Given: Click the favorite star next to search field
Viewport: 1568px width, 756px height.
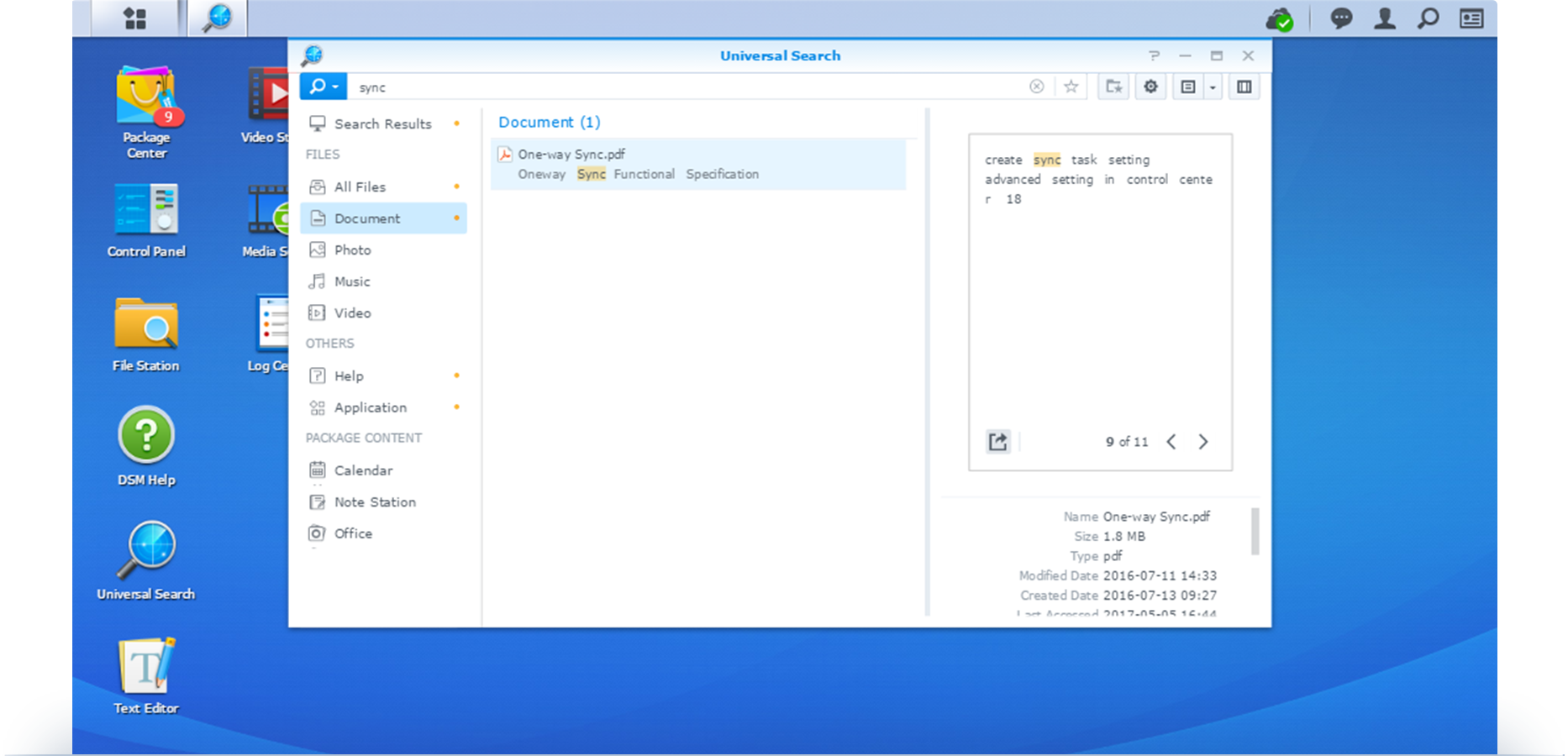Looking at the screenshot, I should coord(1071,87).
